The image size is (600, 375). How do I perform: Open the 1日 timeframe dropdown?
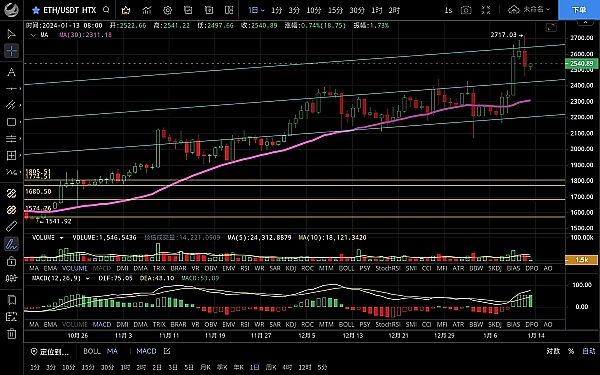point(256,10)
